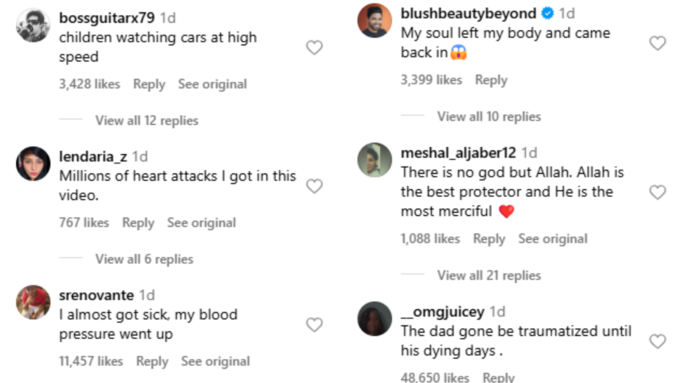
Task: Reply to bossguitarx79's comment
Action: pos(149,84)
